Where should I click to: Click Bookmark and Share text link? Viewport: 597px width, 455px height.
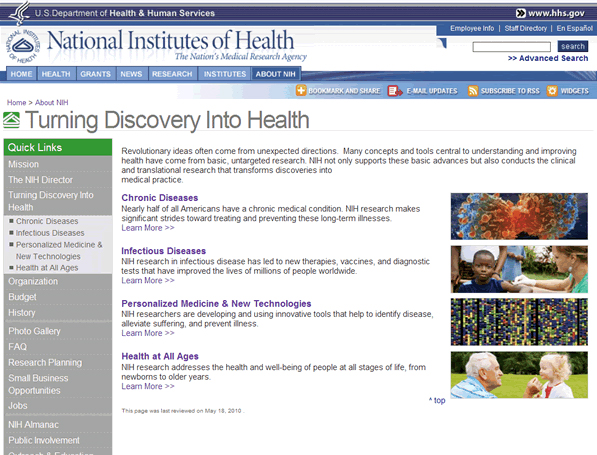point(344,91)
